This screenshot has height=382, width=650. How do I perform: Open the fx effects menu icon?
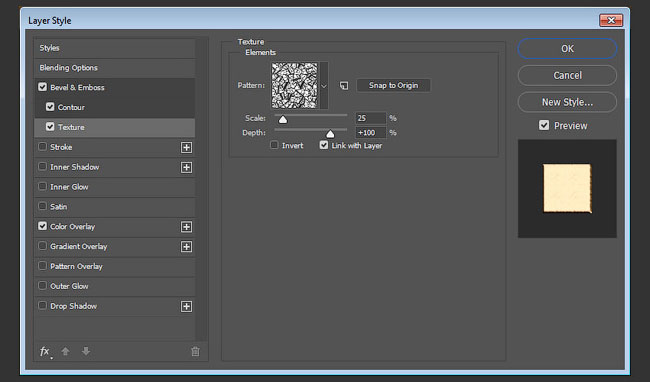46,352
